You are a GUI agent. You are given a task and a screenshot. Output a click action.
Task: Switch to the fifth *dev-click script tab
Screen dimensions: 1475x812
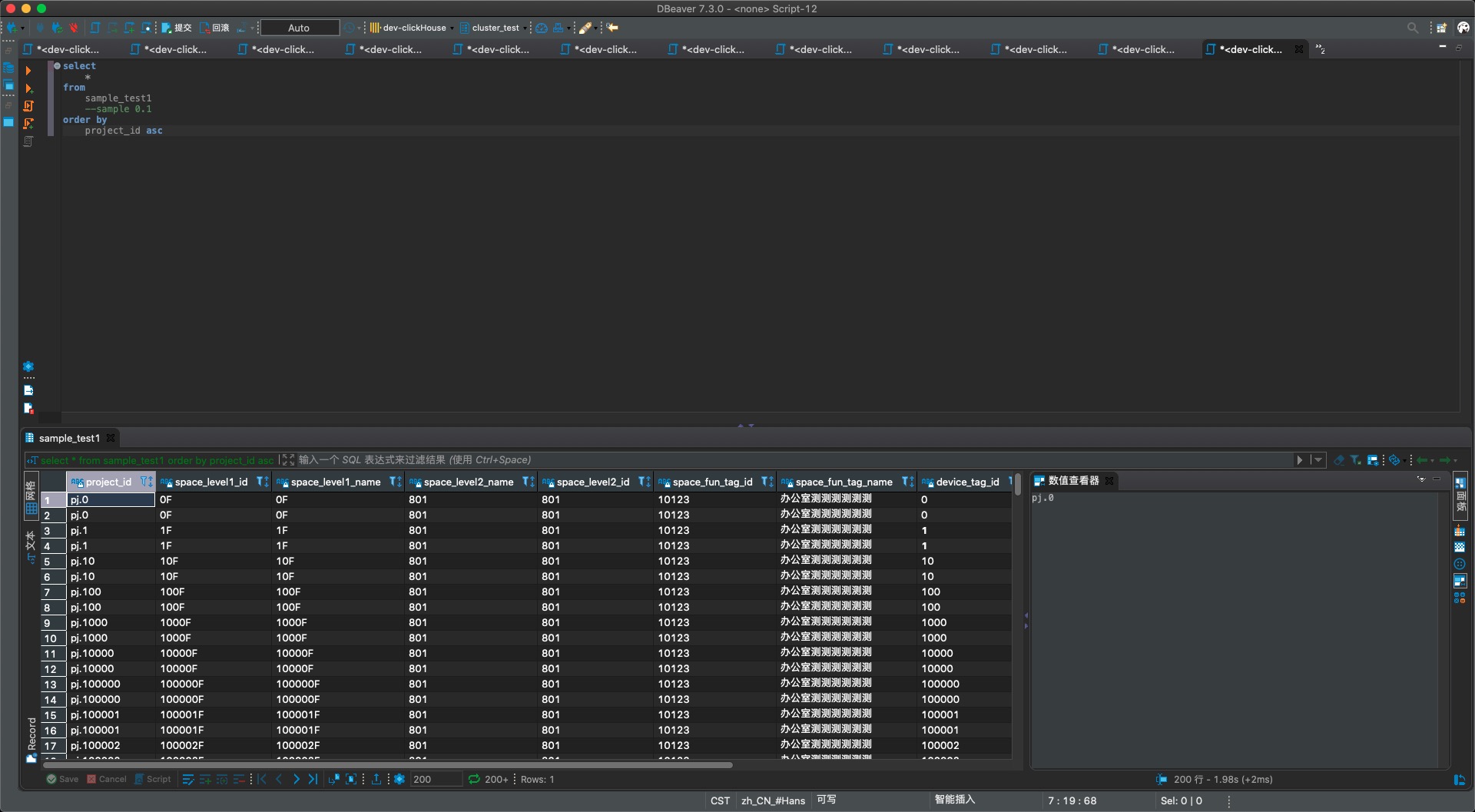click(x=492, y=49)
